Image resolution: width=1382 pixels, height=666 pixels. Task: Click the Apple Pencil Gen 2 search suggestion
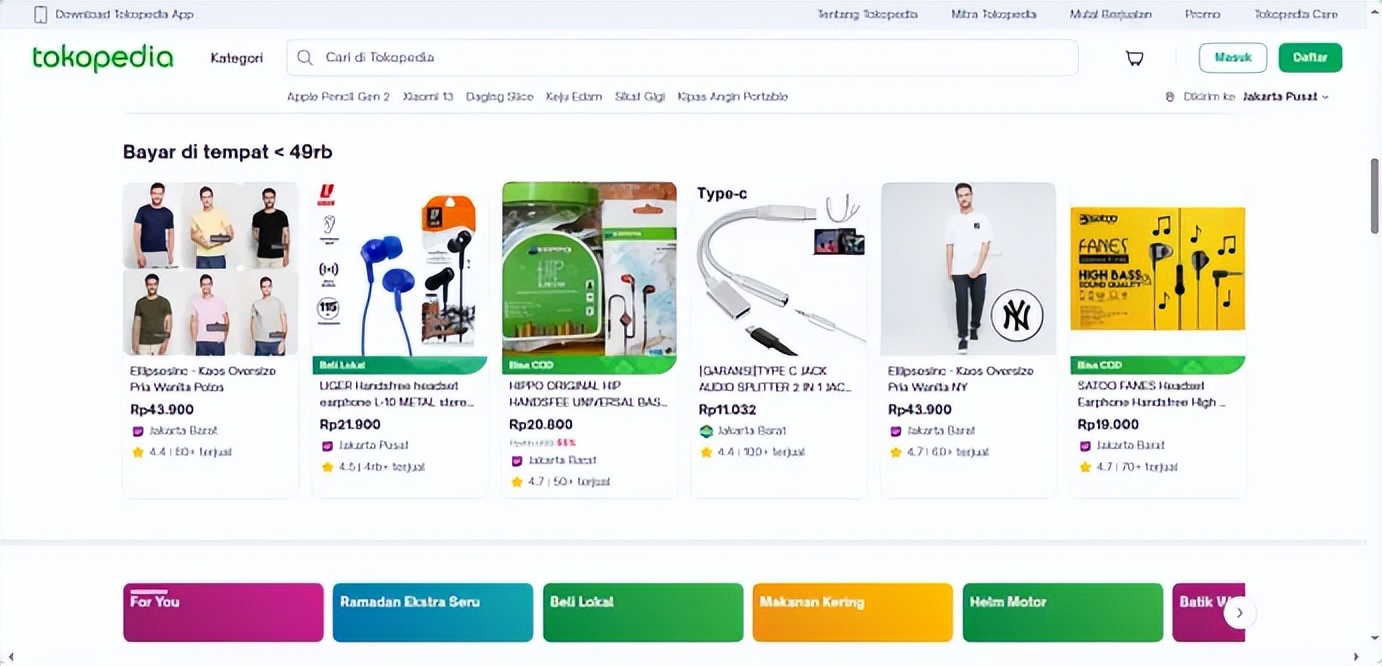click(x=338, y=97)
